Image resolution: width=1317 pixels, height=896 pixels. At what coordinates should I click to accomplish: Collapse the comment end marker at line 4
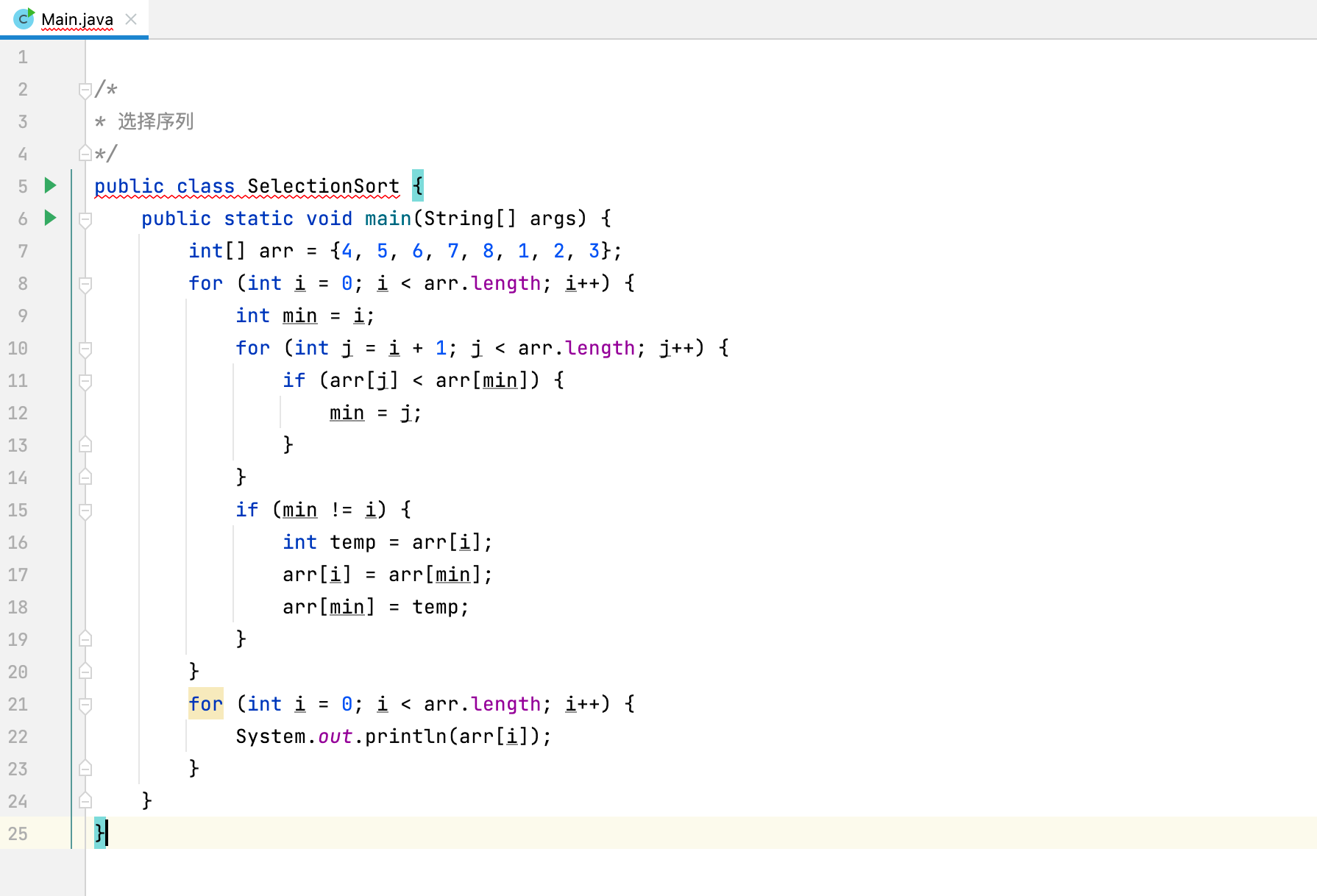pyautogui.click(x=85, y=153)
